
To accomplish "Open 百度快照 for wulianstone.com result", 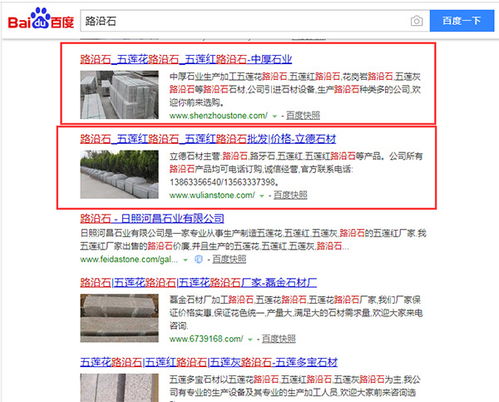I will (x=290, y=195).
